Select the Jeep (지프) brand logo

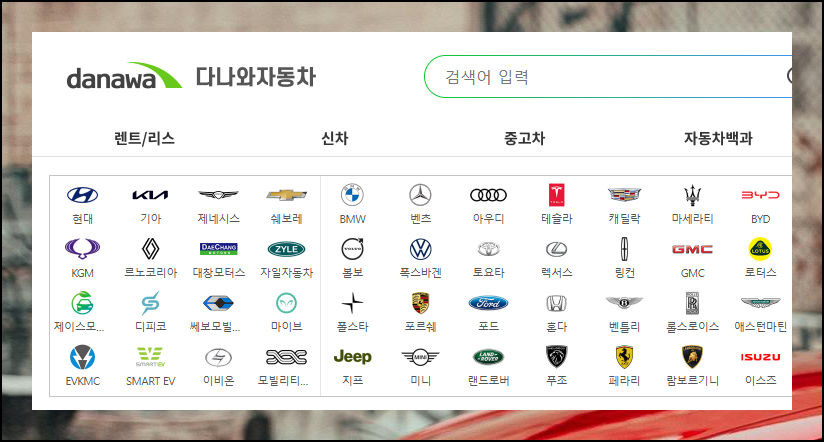click(353, 357)
